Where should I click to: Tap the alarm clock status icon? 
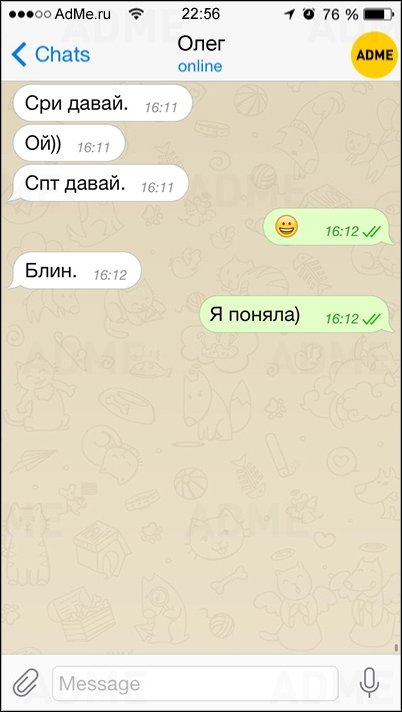tap(309, 14)
